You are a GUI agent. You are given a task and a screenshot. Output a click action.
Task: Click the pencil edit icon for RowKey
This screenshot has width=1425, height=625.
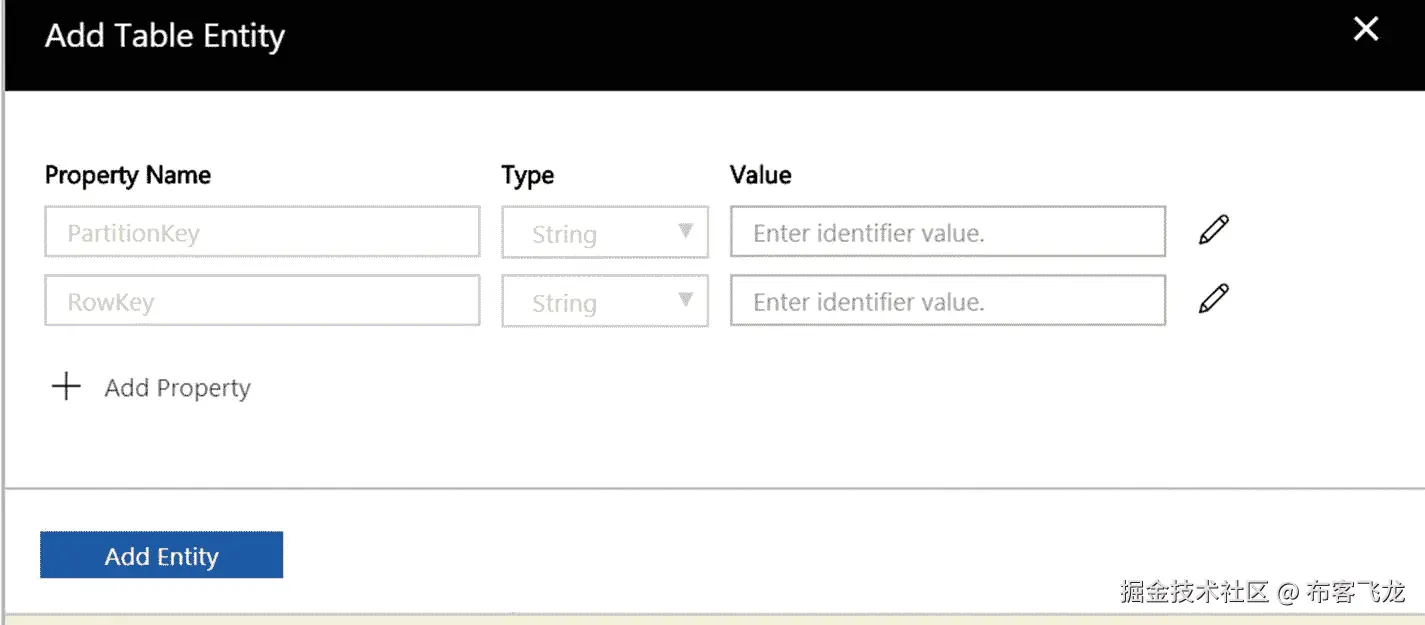coord(1213,299)
